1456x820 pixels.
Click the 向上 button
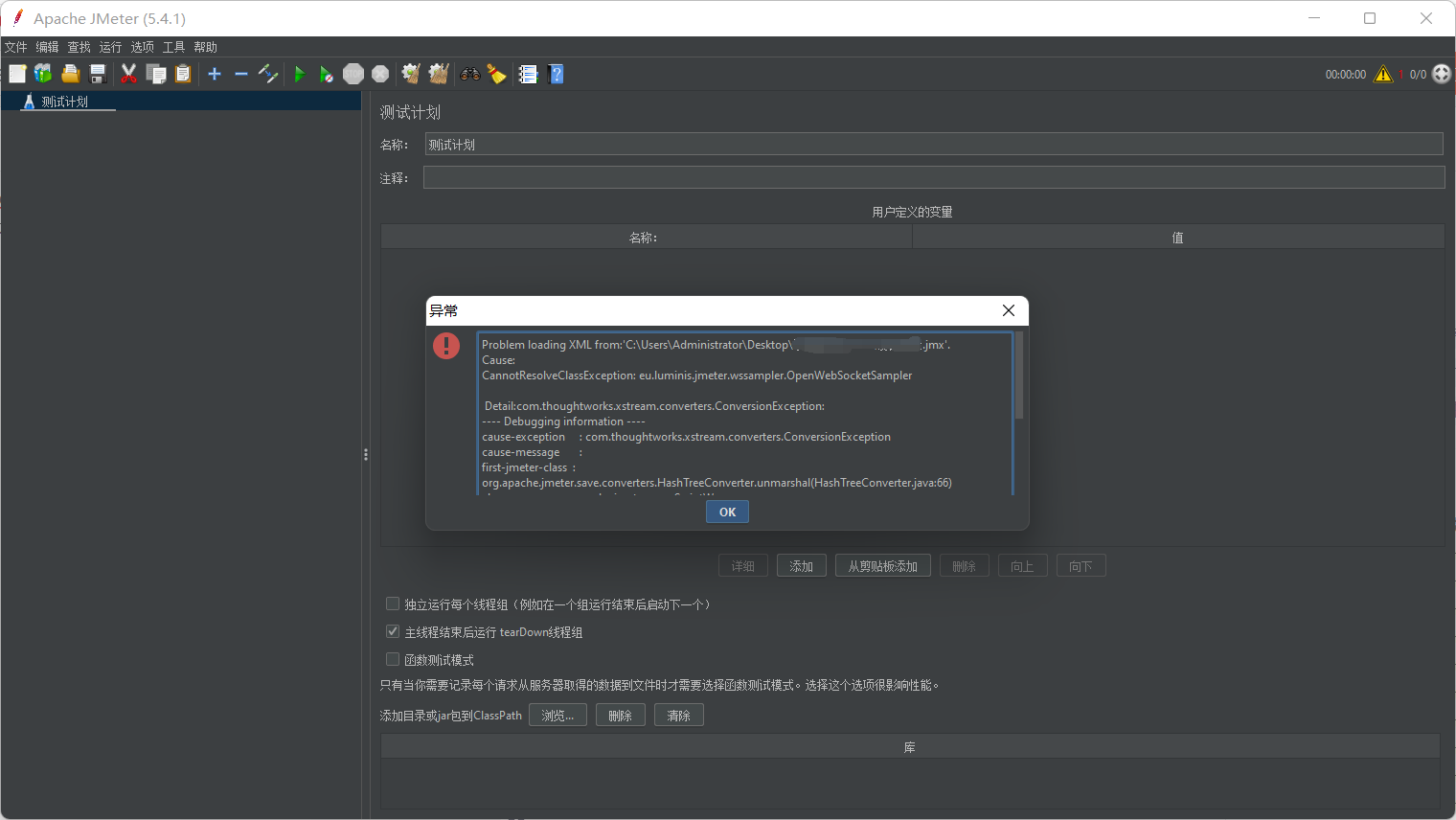[x=1023, y=566]
